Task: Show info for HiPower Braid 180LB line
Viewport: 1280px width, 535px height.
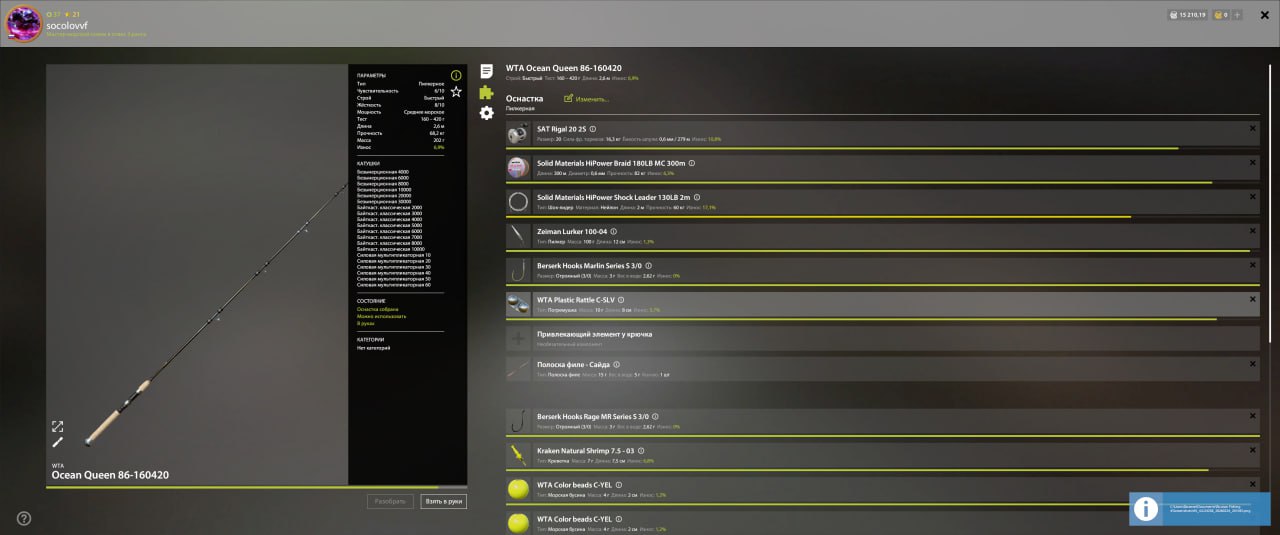Action: [x=691, y=163]
